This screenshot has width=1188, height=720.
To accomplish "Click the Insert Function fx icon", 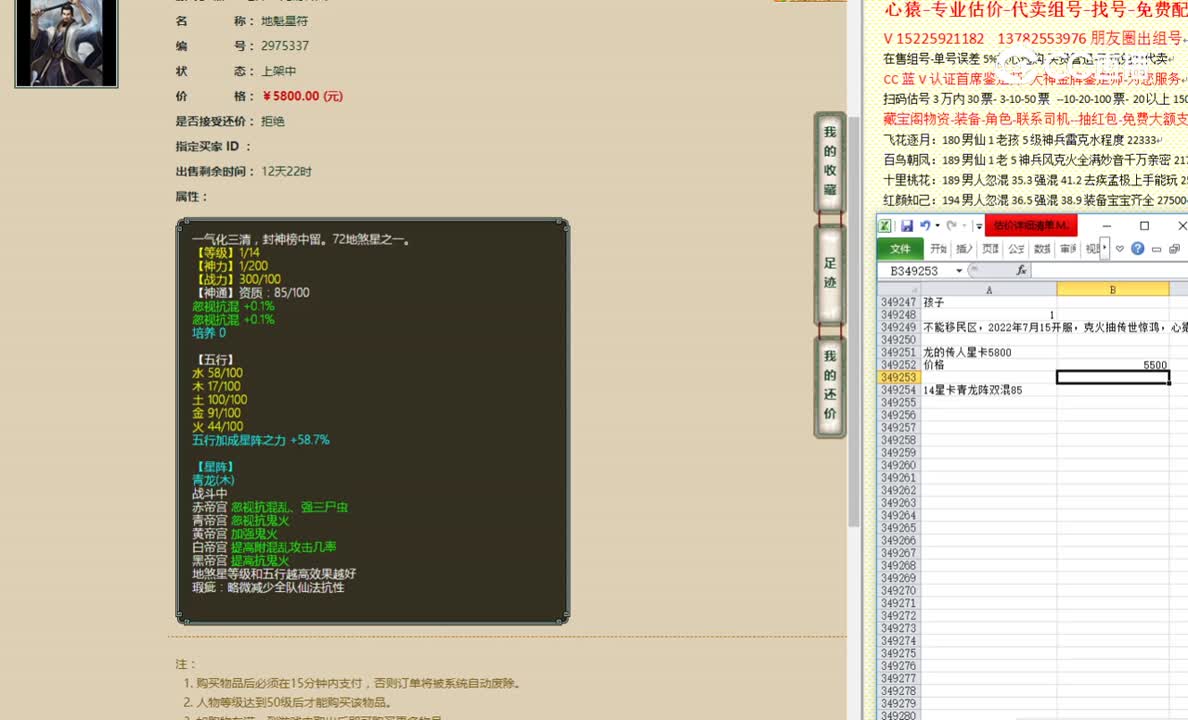I will coord(1023,270).
